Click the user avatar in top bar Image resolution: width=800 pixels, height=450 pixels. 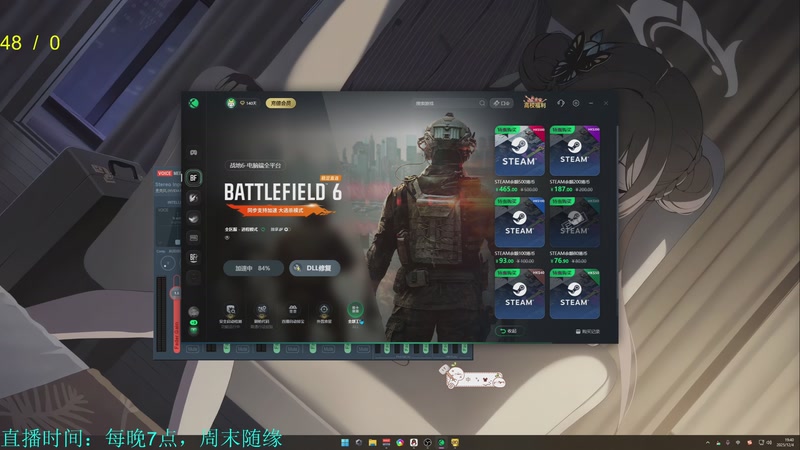pos(231,103)
